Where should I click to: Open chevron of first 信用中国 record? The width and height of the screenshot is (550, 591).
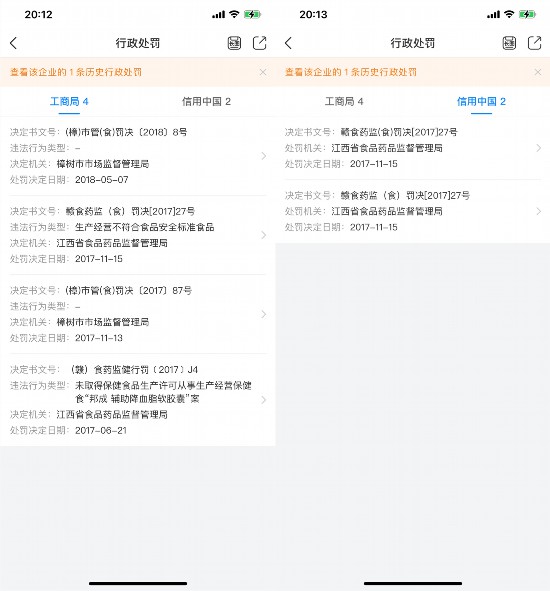(539, 148)
